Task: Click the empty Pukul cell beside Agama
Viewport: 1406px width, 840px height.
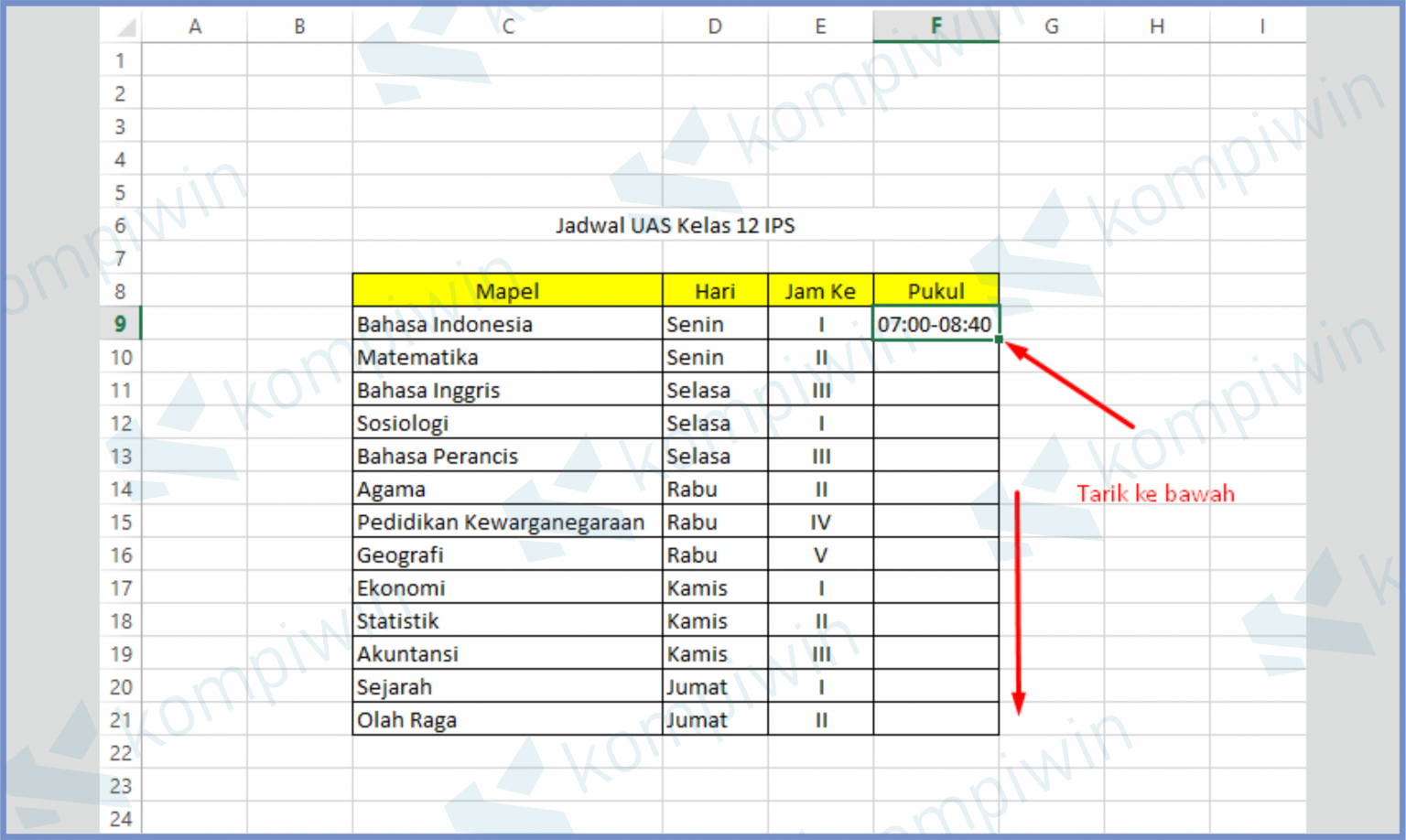Action: [x=936, y=489]
